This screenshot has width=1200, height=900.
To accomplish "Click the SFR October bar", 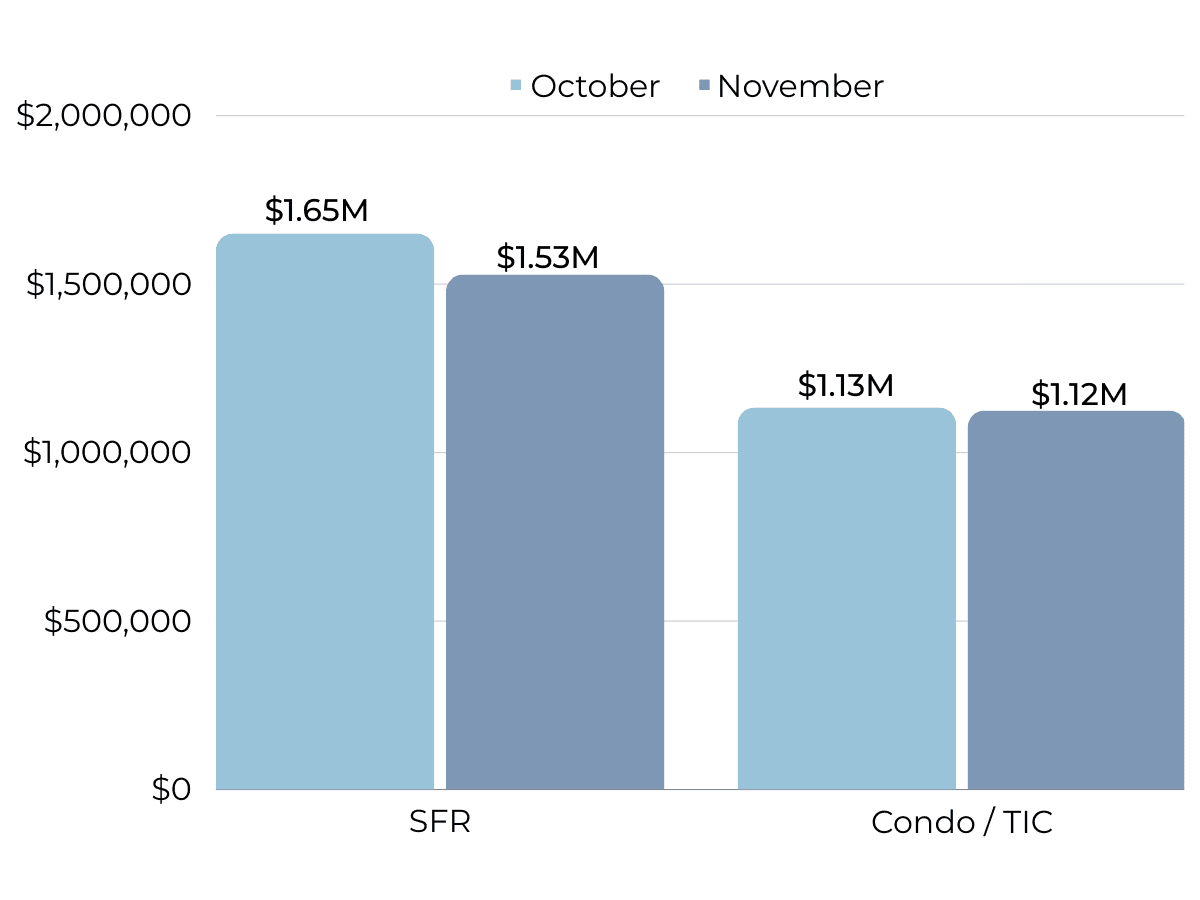I will point(325,510).
